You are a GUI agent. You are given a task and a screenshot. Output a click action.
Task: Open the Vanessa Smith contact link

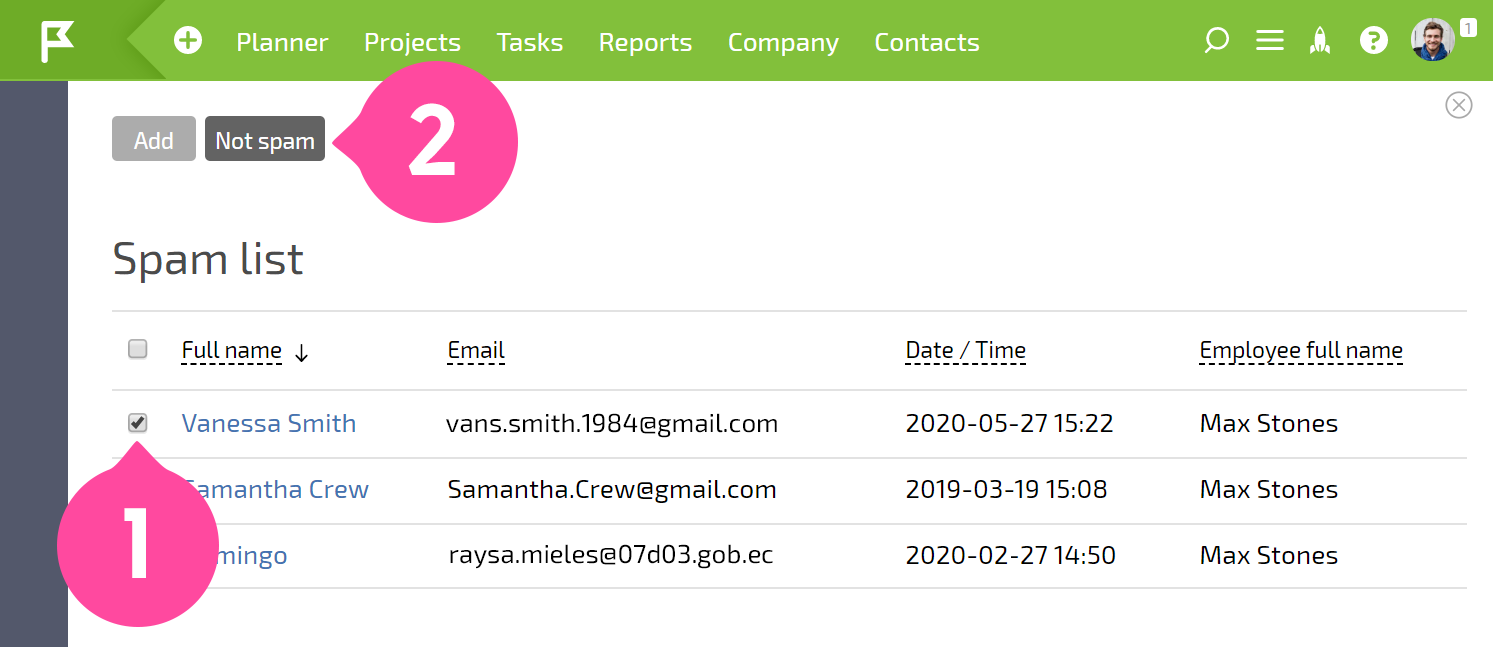[269, 423]
